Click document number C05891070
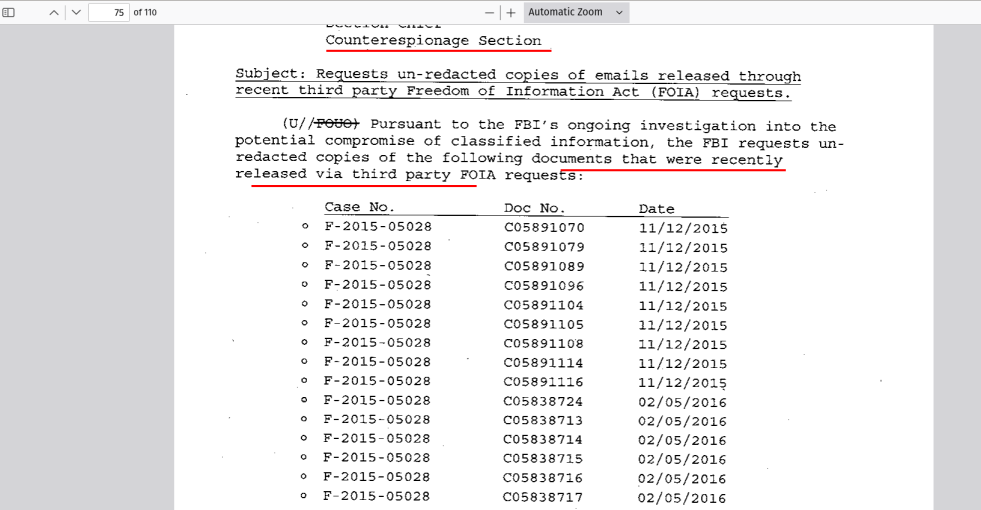This screenshot has height=510, width=981. [544, 227]
